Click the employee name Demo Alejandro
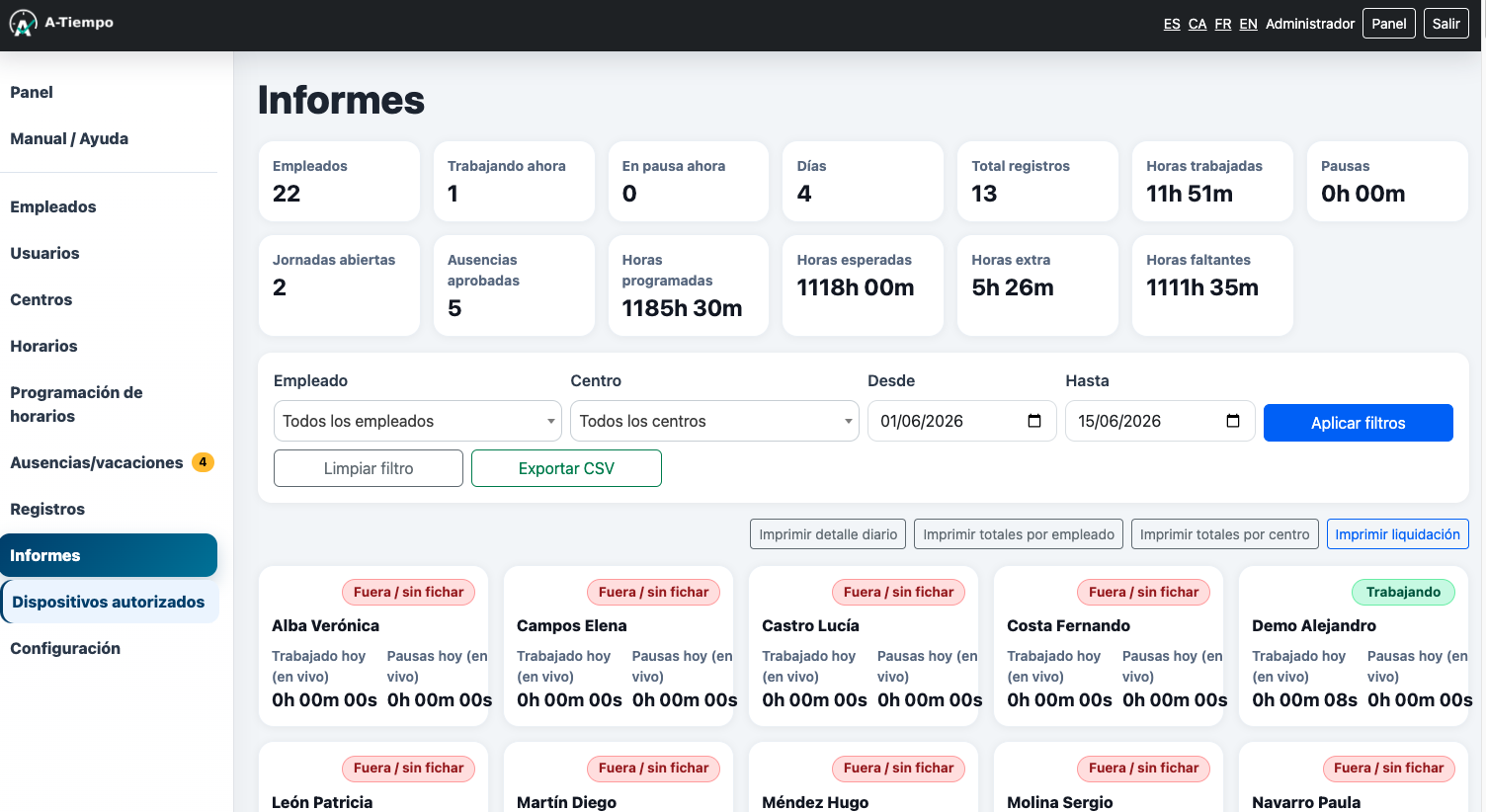The image size is (1486, 812). [1314, 625]
